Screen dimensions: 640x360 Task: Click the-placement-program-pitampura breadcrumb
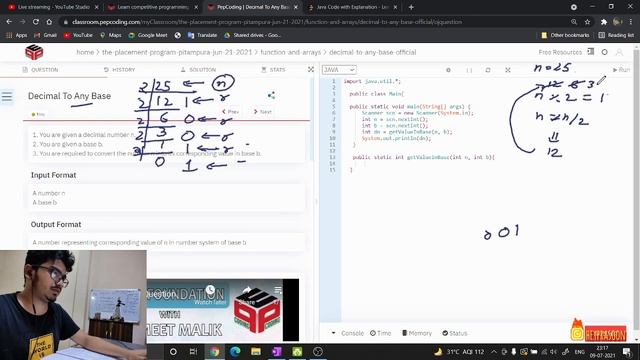click(x=177, y=52)
